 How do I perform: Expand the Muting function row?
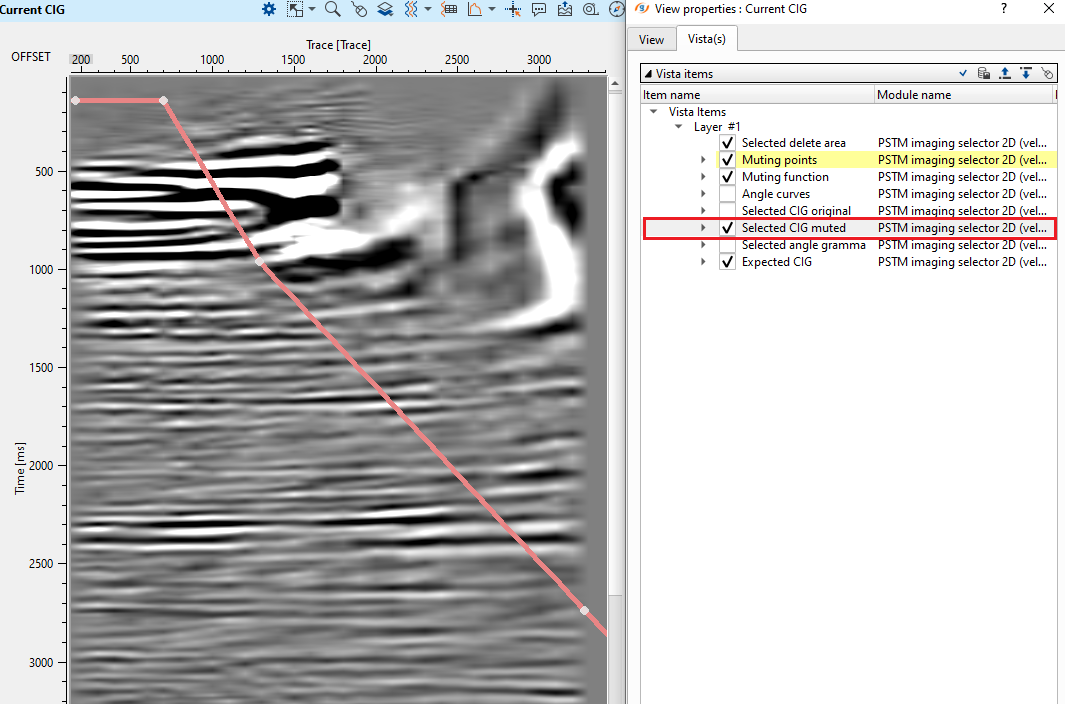703,177
